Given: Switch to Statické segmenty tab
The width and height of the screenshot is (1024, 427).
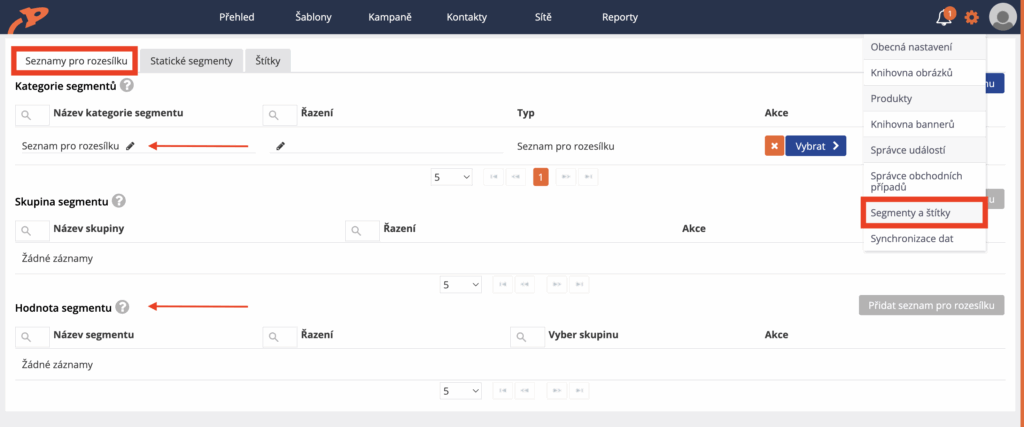Looking at the screenshot, I should (191, 61).
